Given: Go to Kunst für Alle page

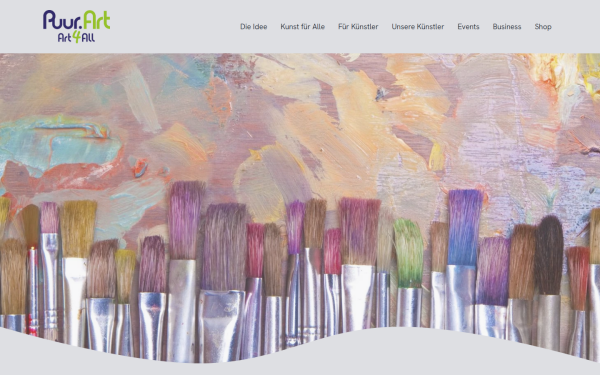Looking at the screenshot, I should pos(302,27).
